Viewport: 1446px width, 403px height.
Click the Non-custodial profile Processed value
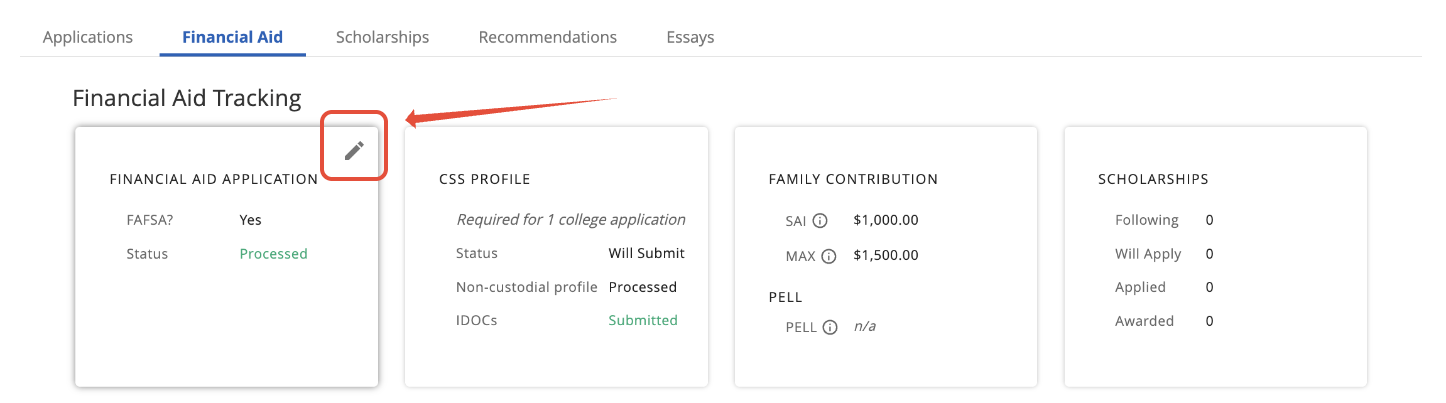click(x=642, y=287)
